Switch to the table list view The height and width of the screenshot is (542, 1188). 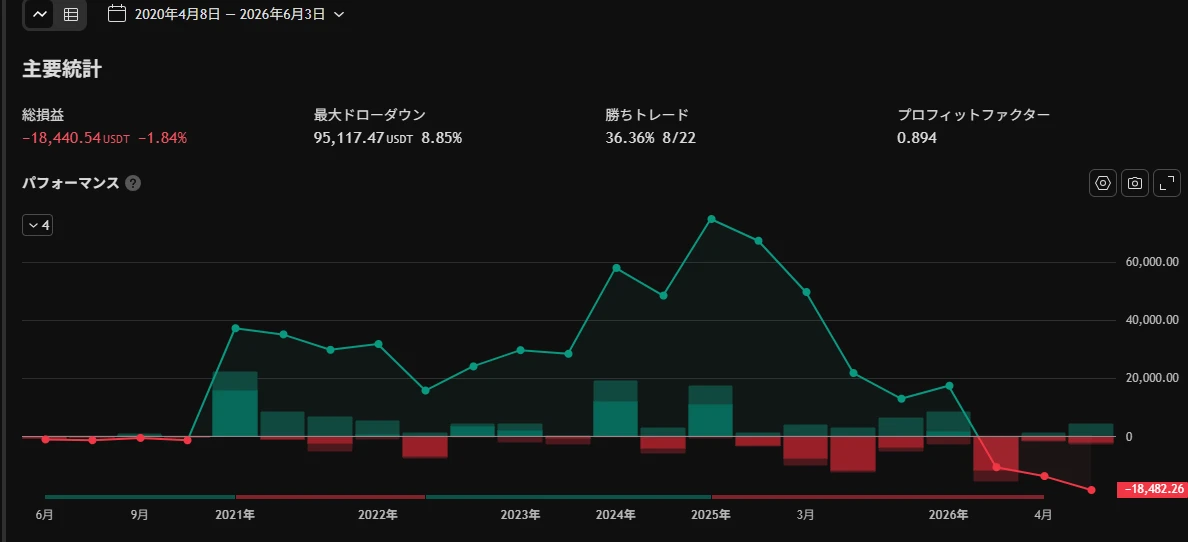[70, 14]
